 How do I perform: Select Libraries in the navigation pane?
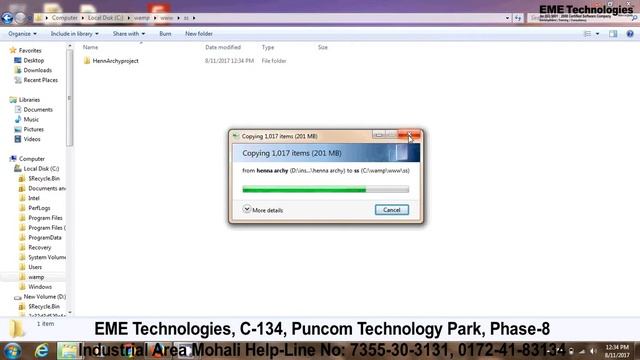click(x=29, y=100)
